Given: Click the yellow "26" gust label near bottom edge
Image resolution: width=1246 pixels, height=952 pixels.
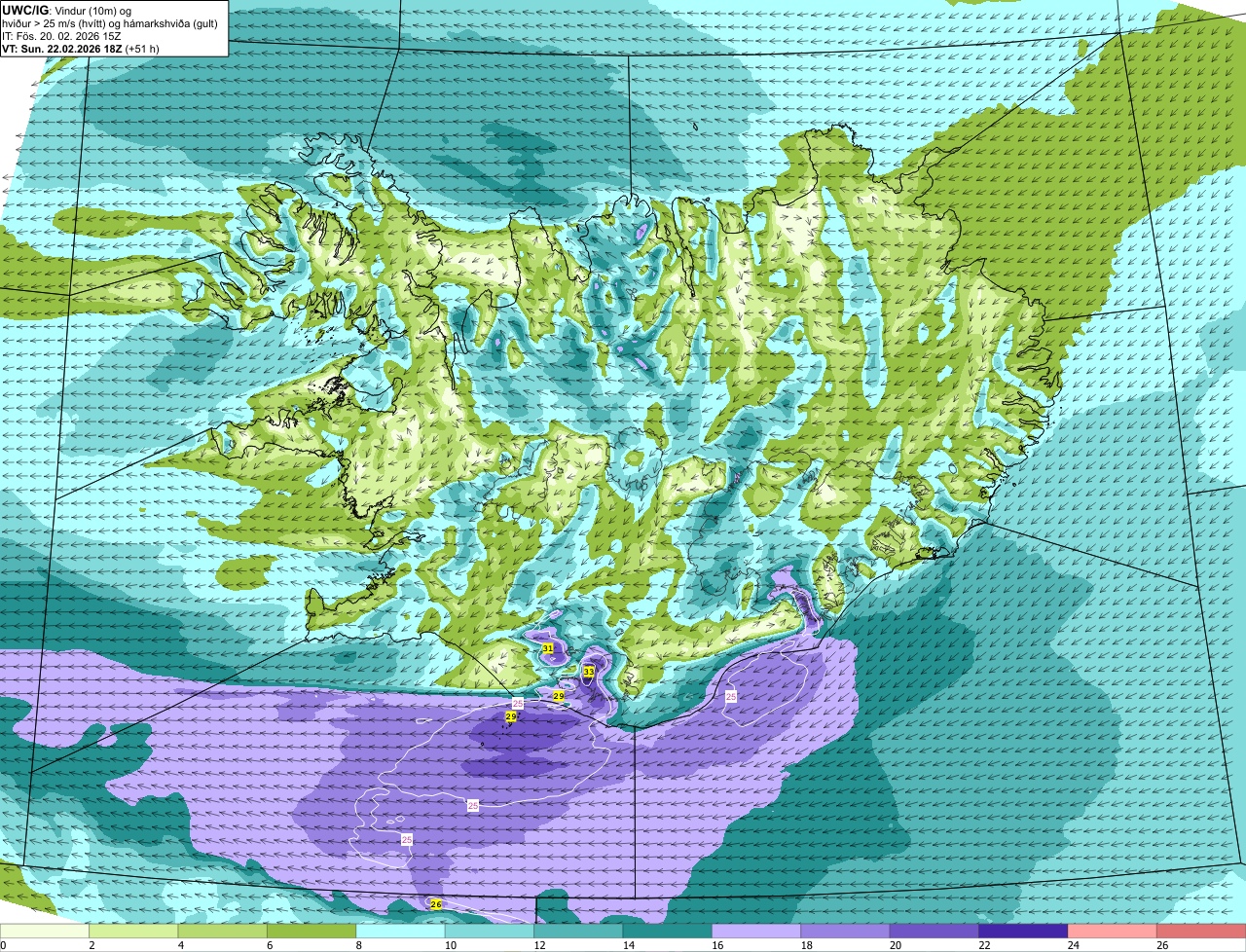Looking at the screenshot, I should (x=436, y=904).
